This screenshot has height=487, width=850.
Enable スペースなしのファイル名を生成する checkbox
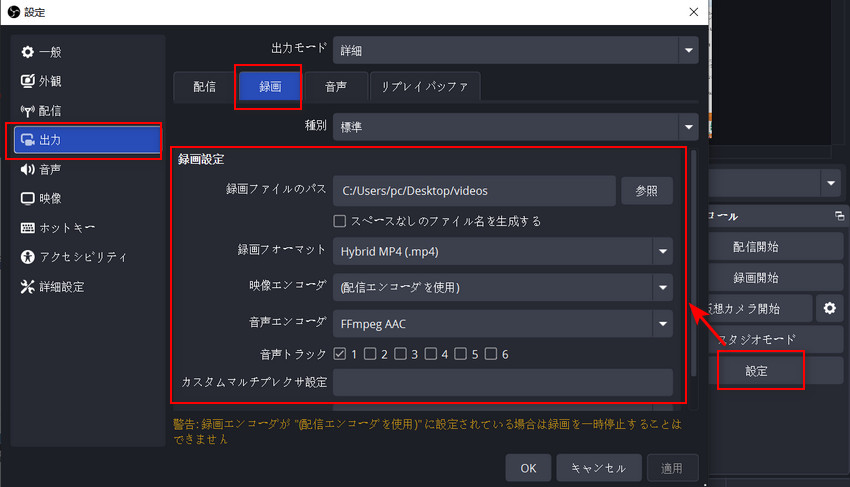click(339, 221)
